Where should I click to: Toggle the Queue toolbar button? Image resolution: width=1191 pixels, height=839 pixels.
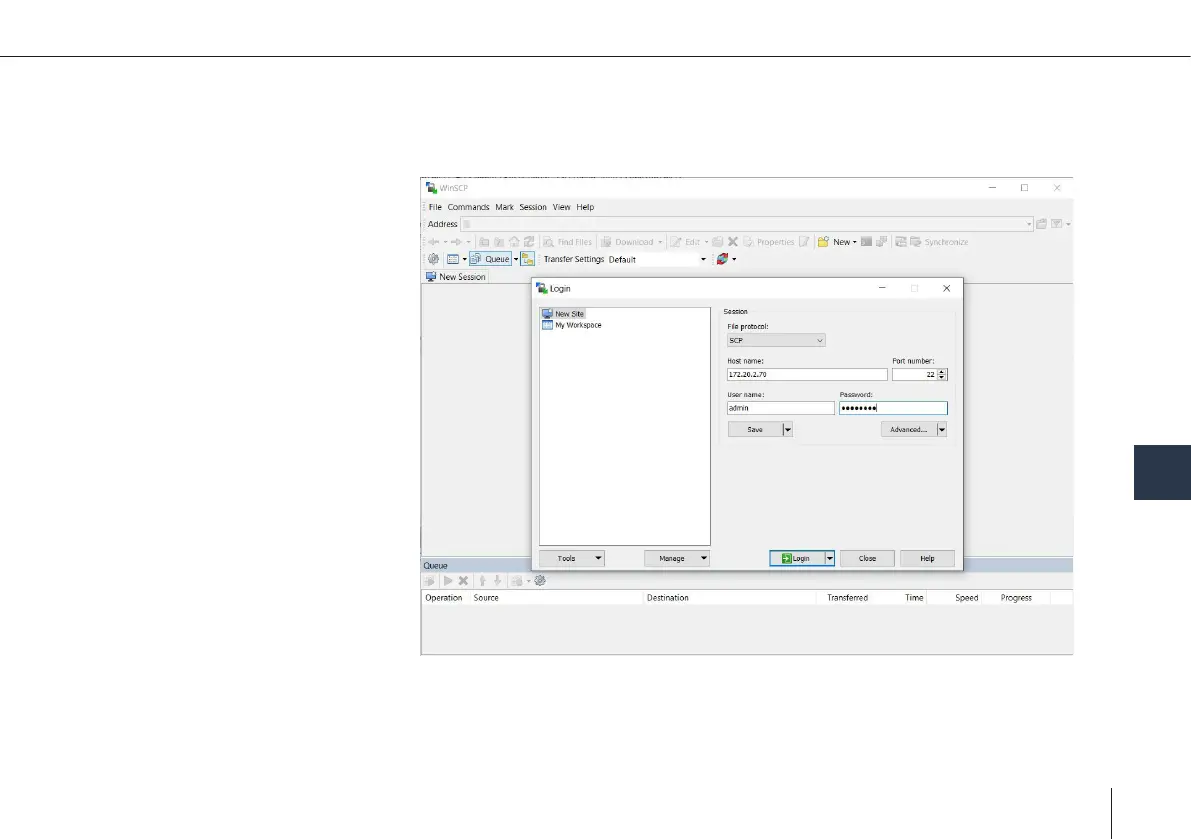click(490, 259)
